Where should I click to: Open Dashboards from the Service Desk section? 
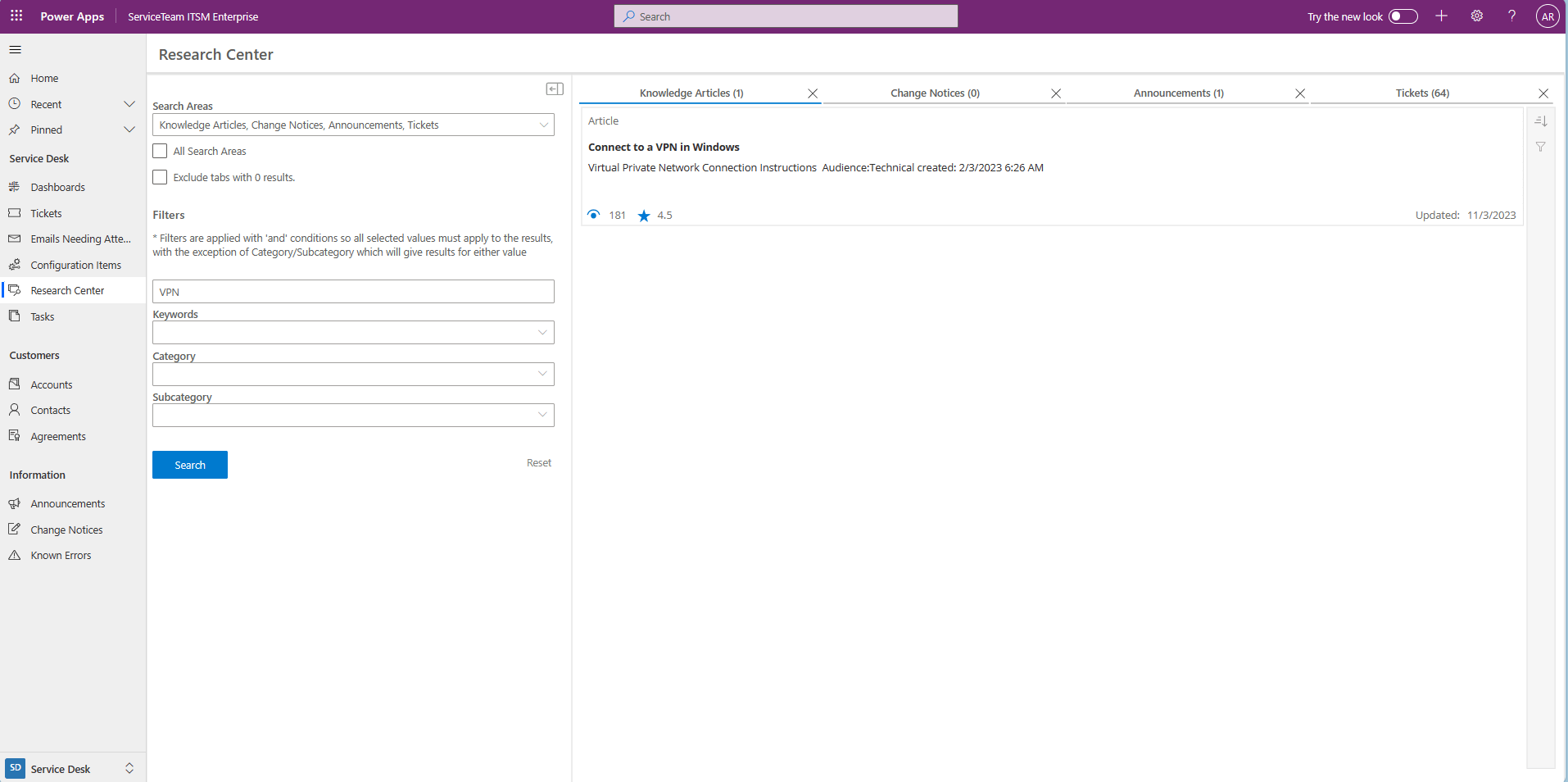tap(57, 187)
